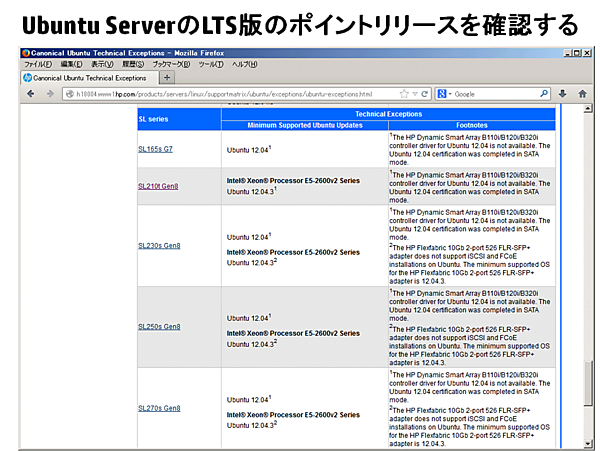Open the Downloads arrow icon
Image resolution: width=600 pixels, height=451 pixels.
564,93
